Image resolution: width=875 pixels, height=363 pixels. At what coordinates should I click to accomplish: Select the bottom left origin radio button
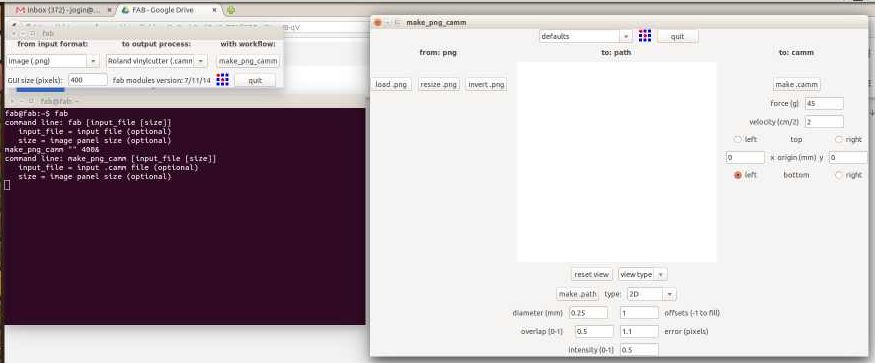pyautogui.click(x=738, y=175)
